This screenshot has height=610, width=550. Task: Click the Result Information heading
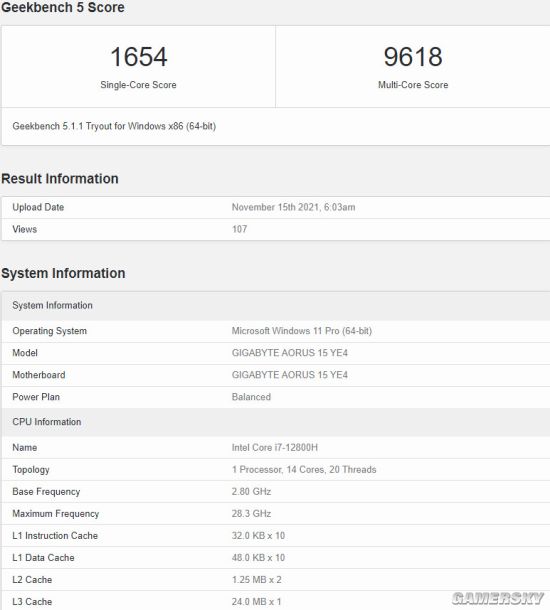pos(60,179)
